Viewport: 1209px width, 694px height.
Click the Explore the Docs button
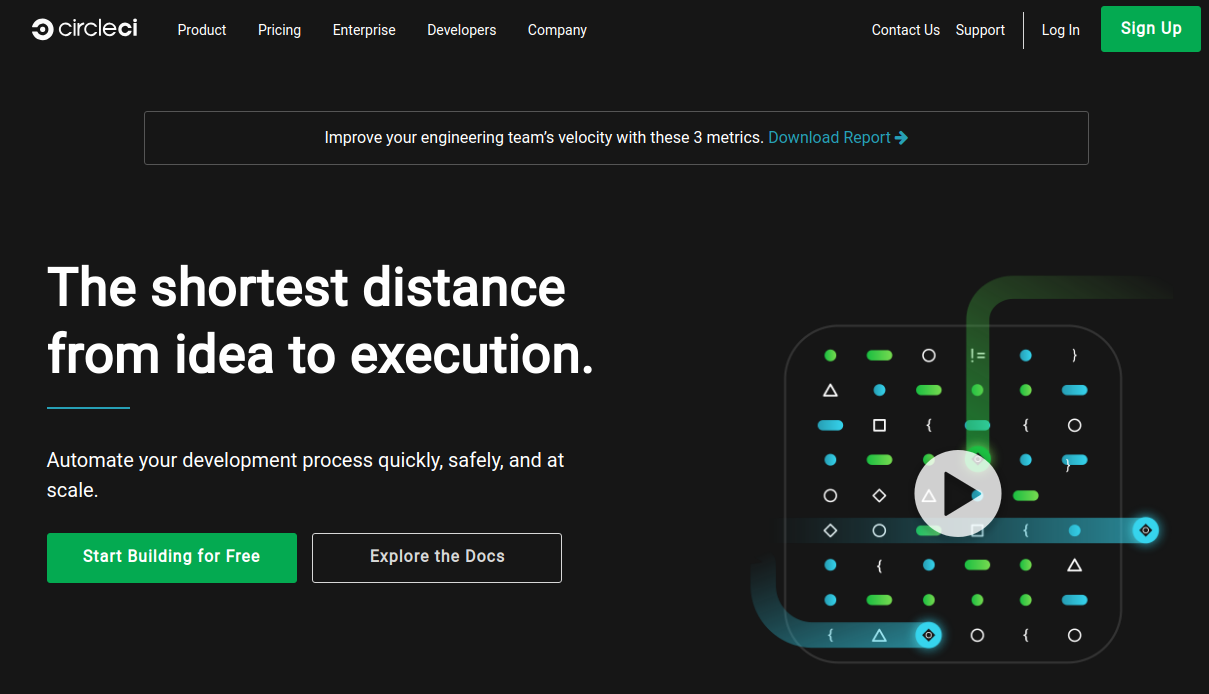coord(437,557)
